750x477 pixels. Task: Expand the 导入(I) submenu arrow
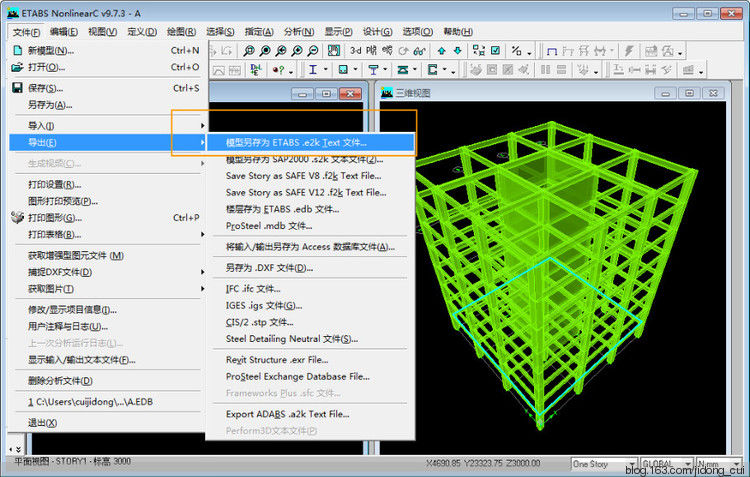coord(202,125)
